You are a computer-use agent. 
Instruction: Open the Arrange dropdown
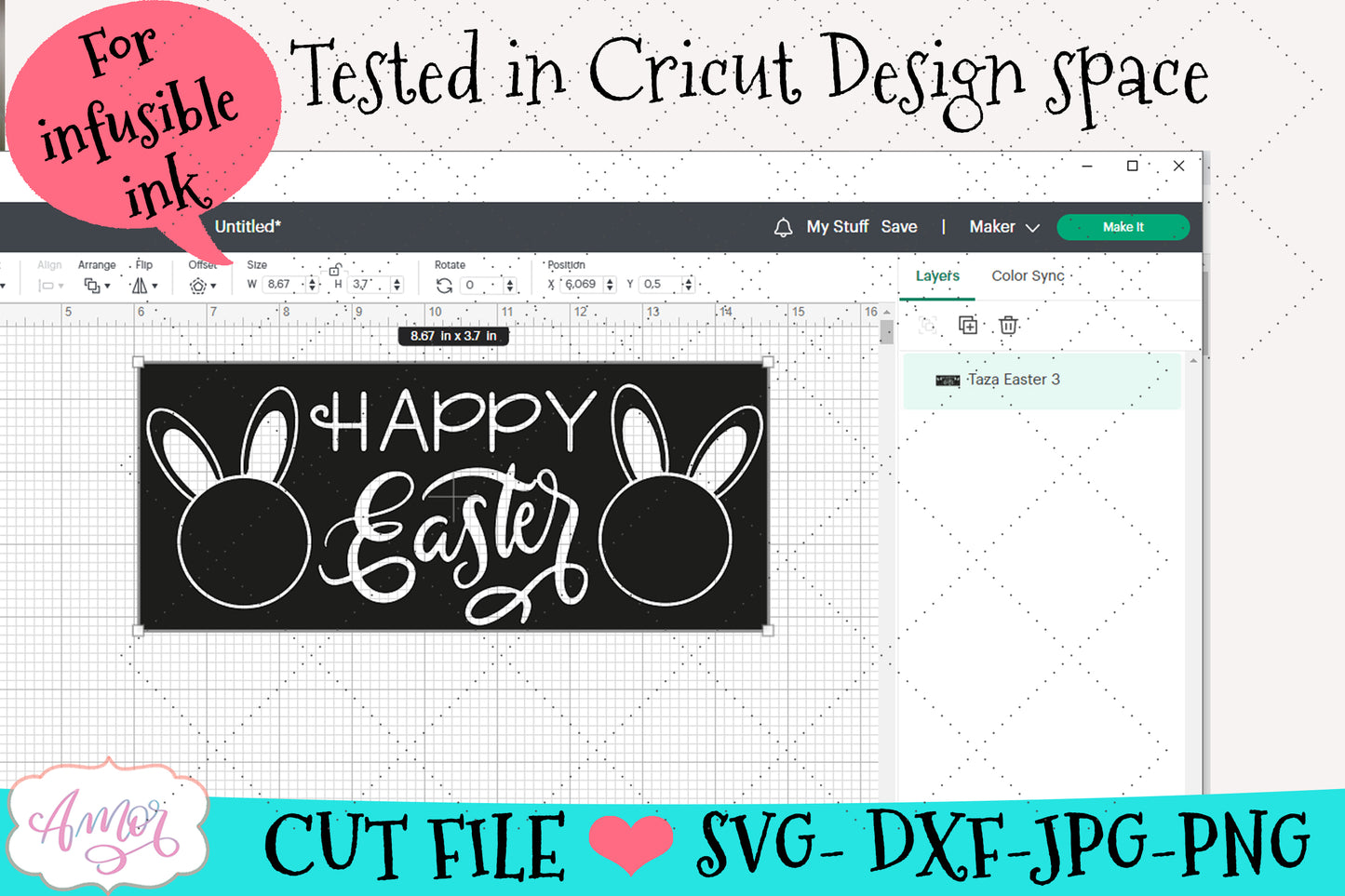point(97,286)
